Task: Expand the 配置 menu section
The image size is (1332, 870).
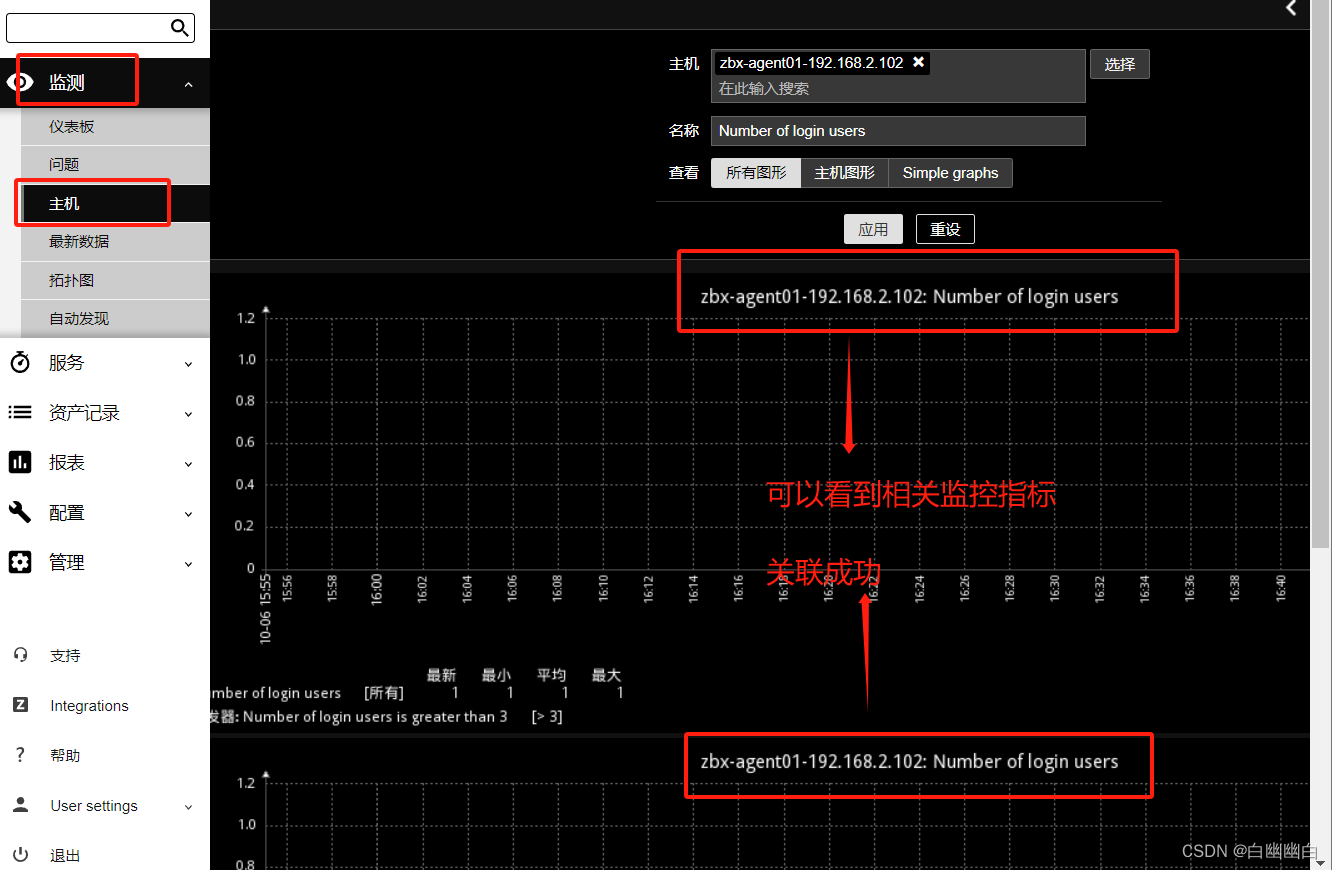Action: tap(188, 514)
